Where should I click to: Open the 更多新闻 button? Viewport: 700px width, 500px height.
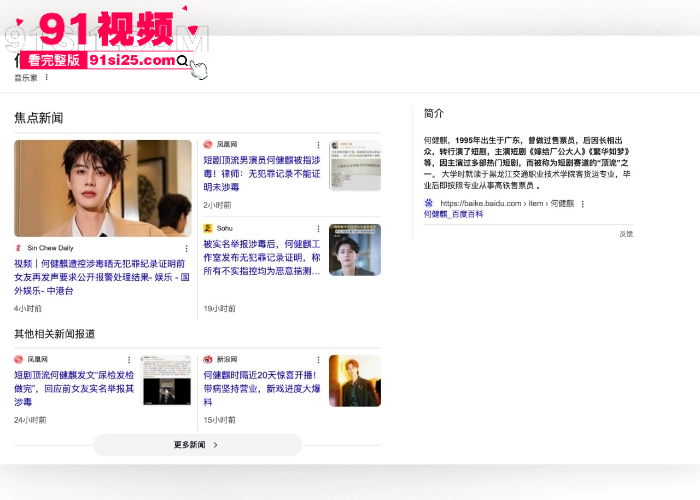[197, 445]
